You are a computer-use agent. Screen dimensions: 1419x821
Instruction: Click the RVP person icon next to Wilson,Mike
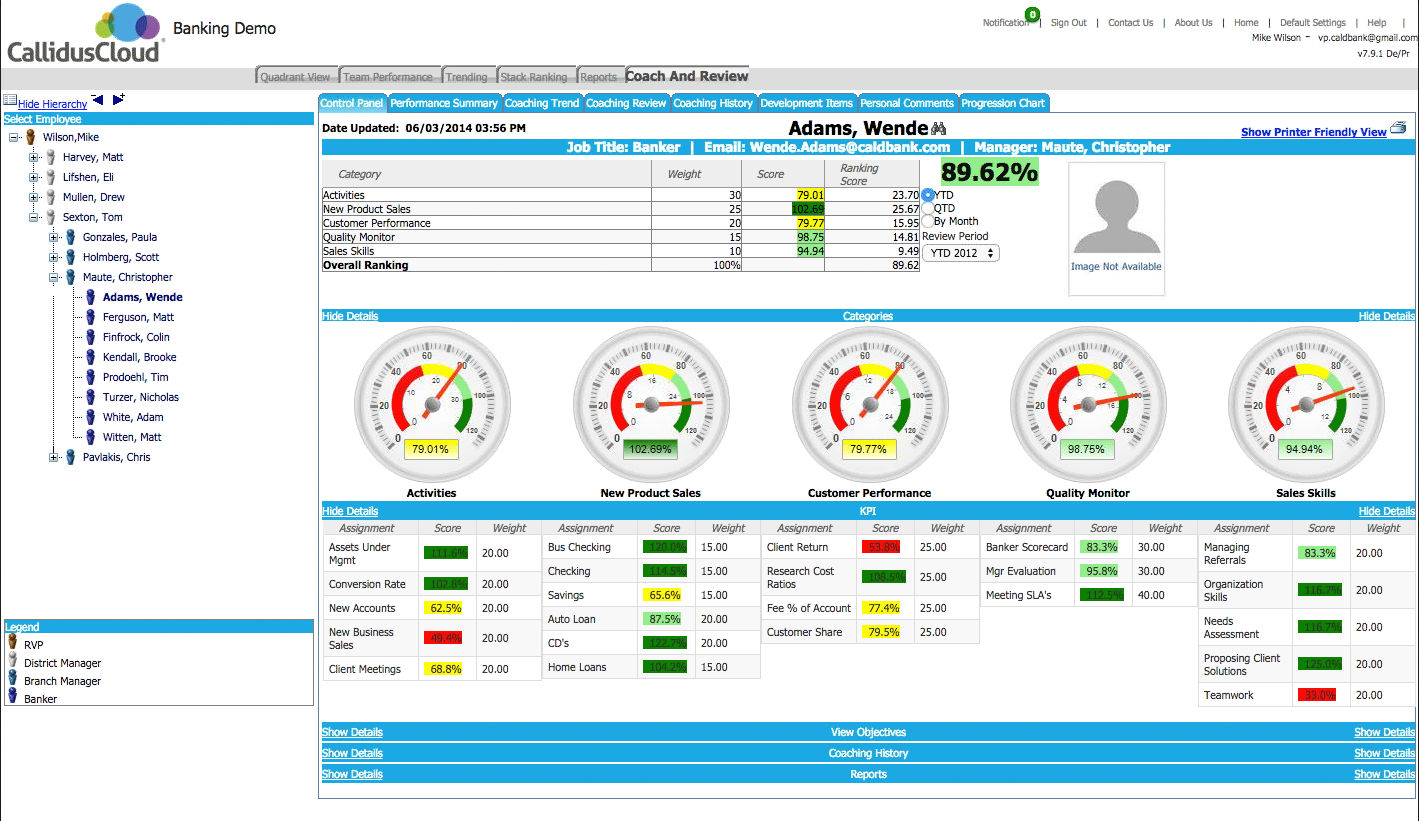pos(29,136)
